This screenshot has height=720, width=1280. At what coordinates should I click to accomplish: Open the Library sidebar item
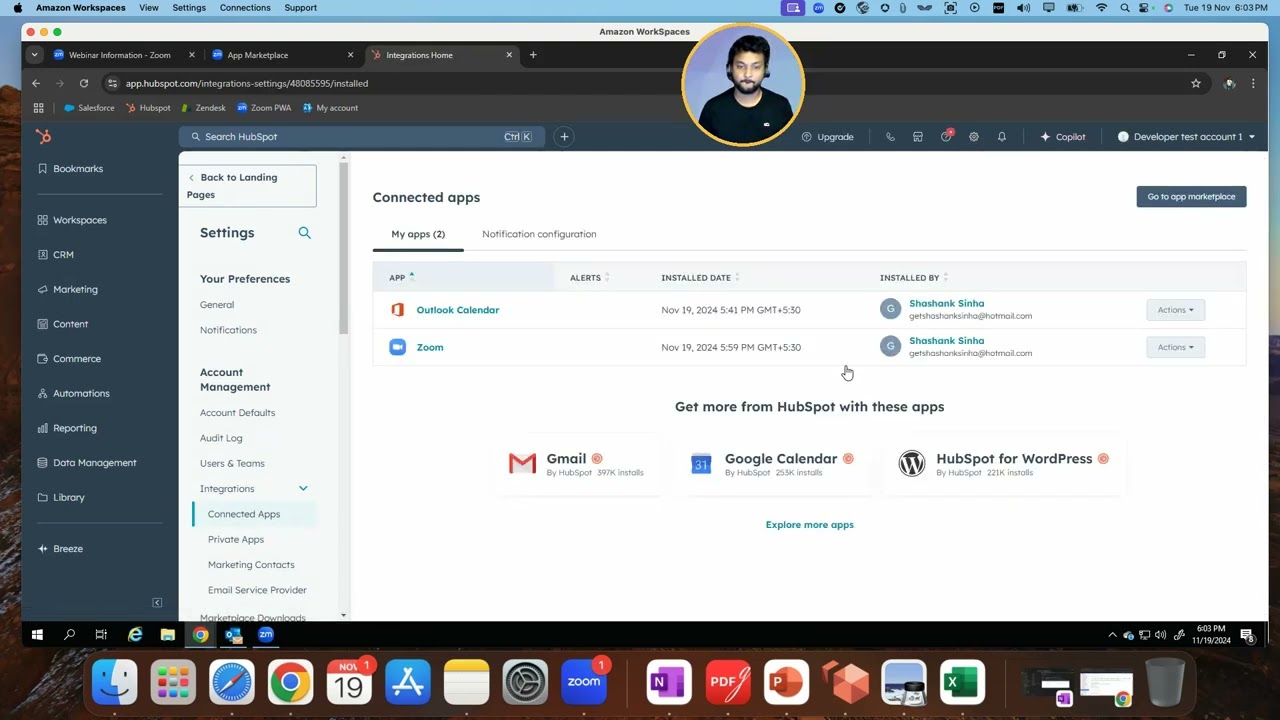click(61, 497)
